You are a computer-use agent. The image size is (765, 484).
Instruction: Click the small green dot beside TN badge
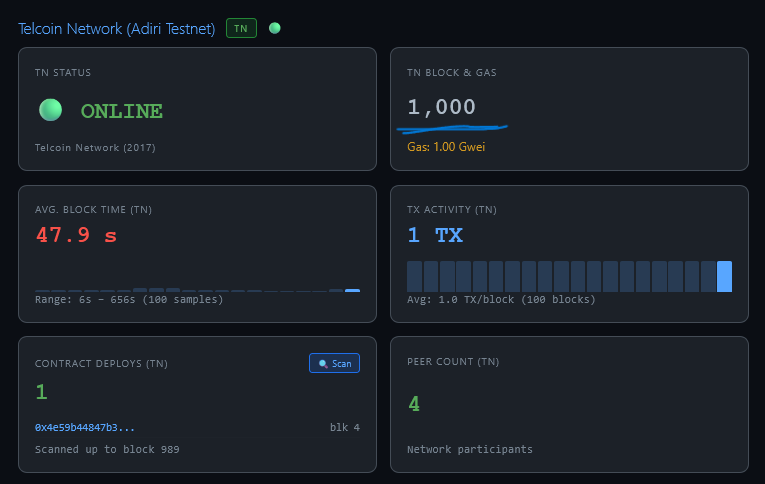(x=275, y=28)
